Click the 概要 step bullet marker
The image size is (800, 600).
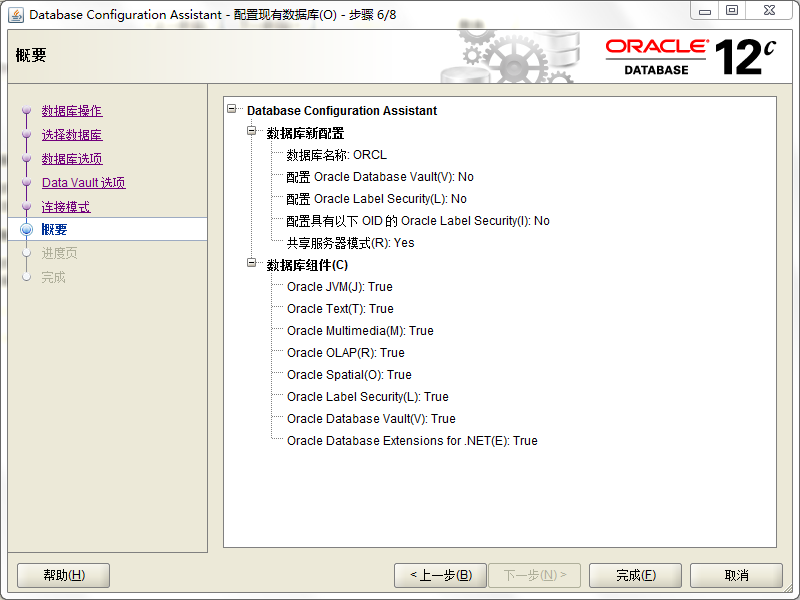click(27, 229)
